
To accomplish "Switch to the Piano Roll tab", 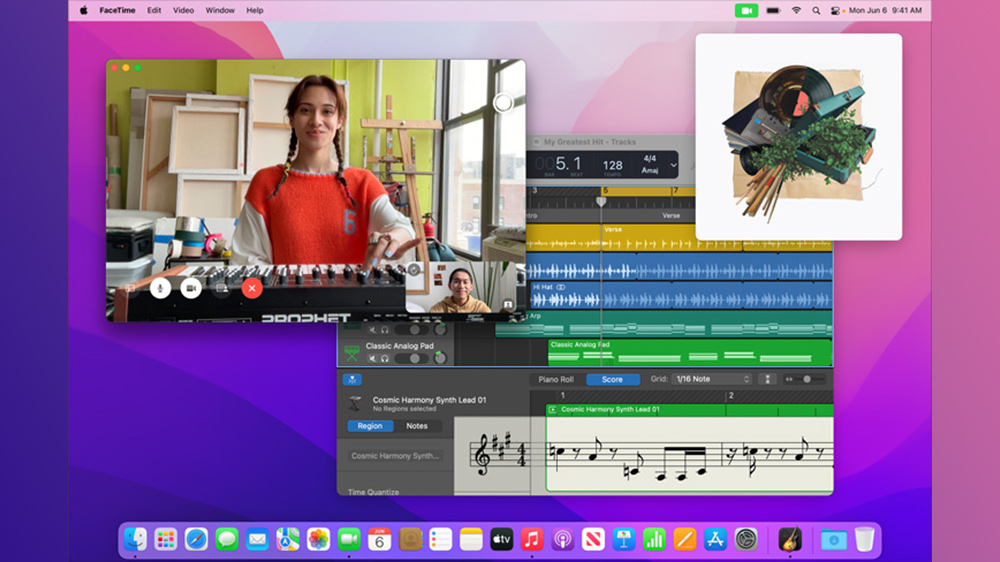I will pyautogui.click(x=556, y=379).
